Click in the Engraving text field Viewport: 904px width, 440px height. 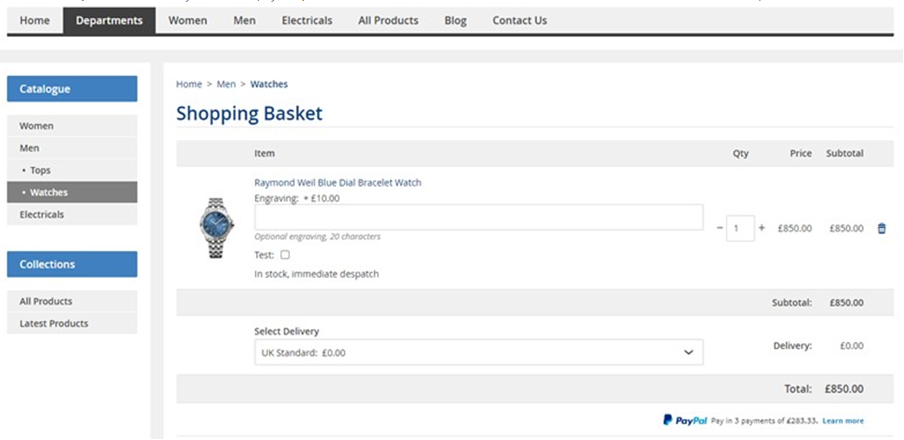click(x=478, y=217)
